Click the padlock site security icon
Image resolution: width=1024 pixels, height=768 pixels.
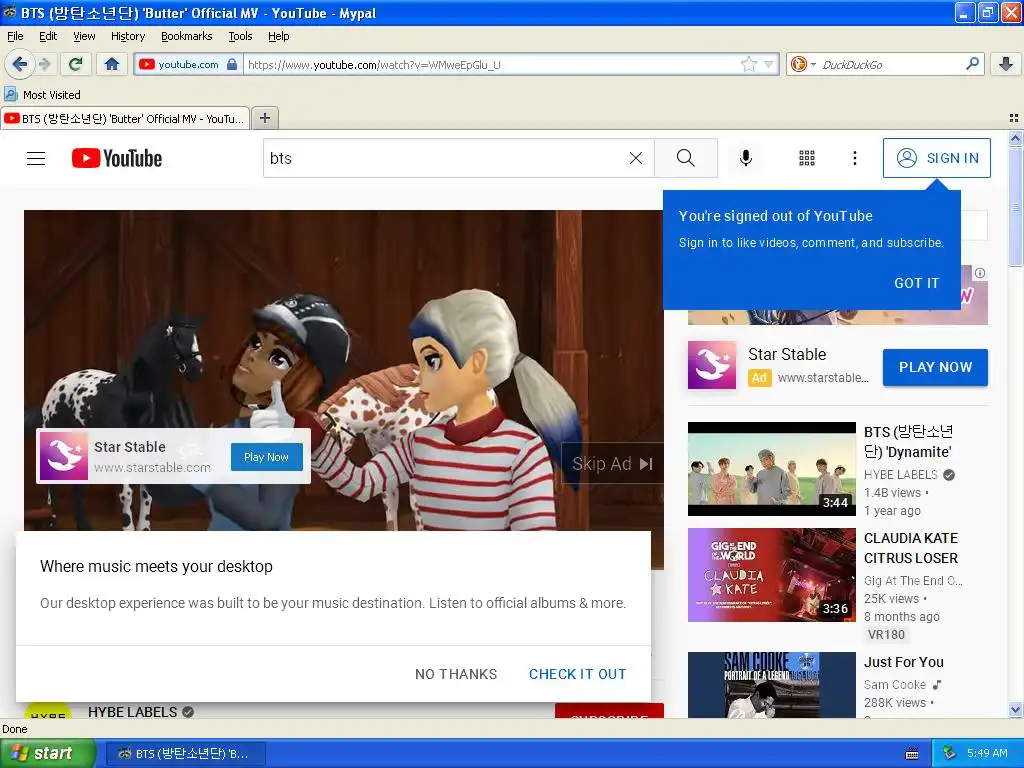pos(232,64)
